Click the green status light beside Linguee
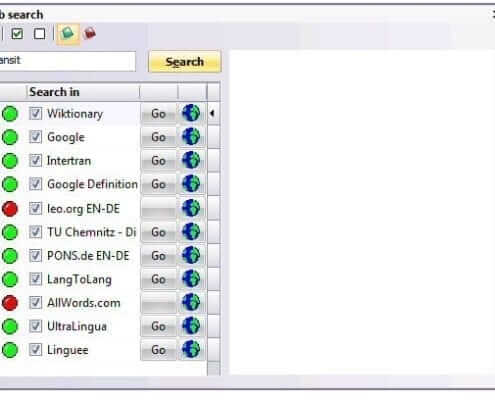 (x=10, y=350)
